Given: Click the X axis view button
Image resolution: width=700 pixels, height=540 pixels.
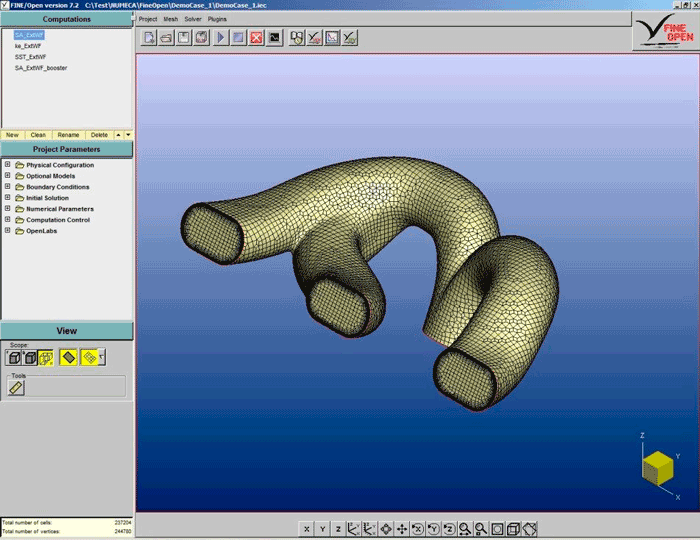Looking at the screenshot, I should [x=307, y=529].
